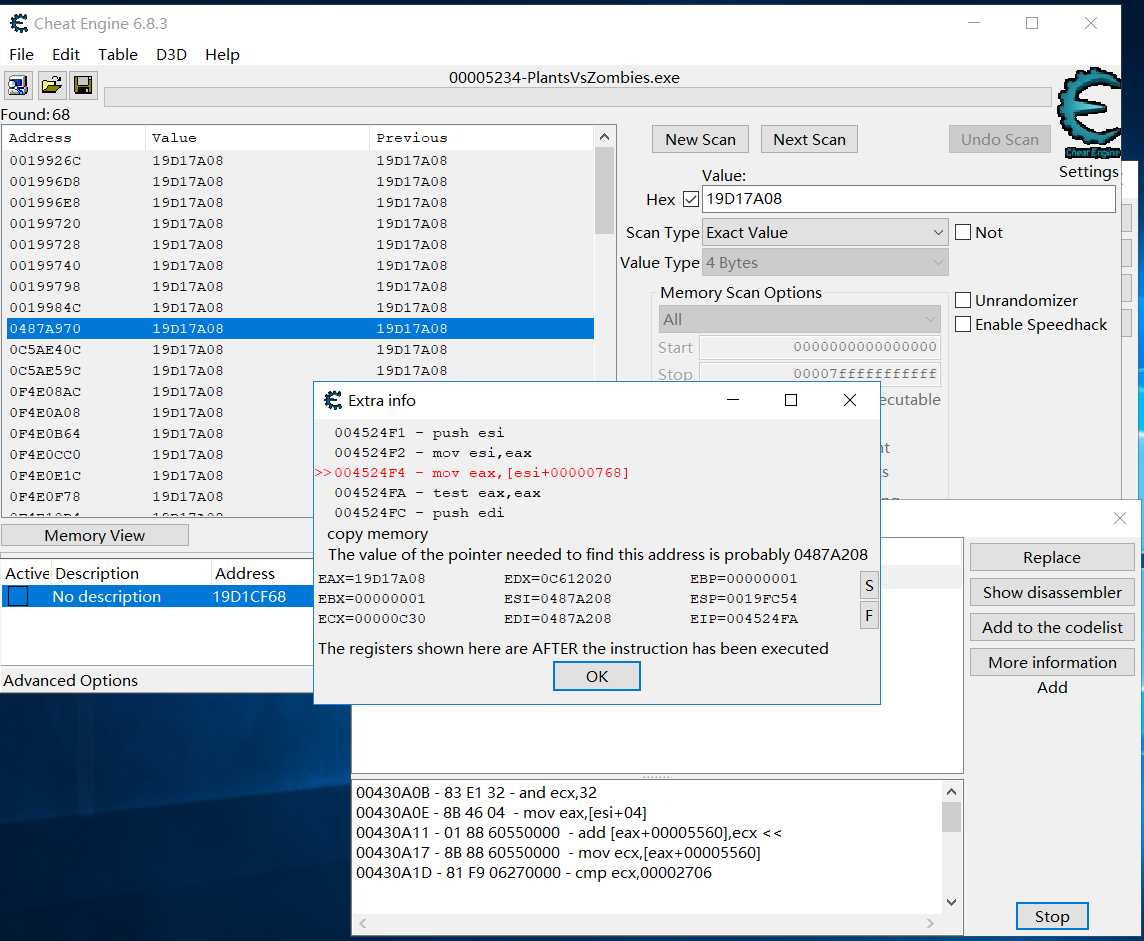Select opcode line 00430A0B and ecx,32

[x=476, y=792]
